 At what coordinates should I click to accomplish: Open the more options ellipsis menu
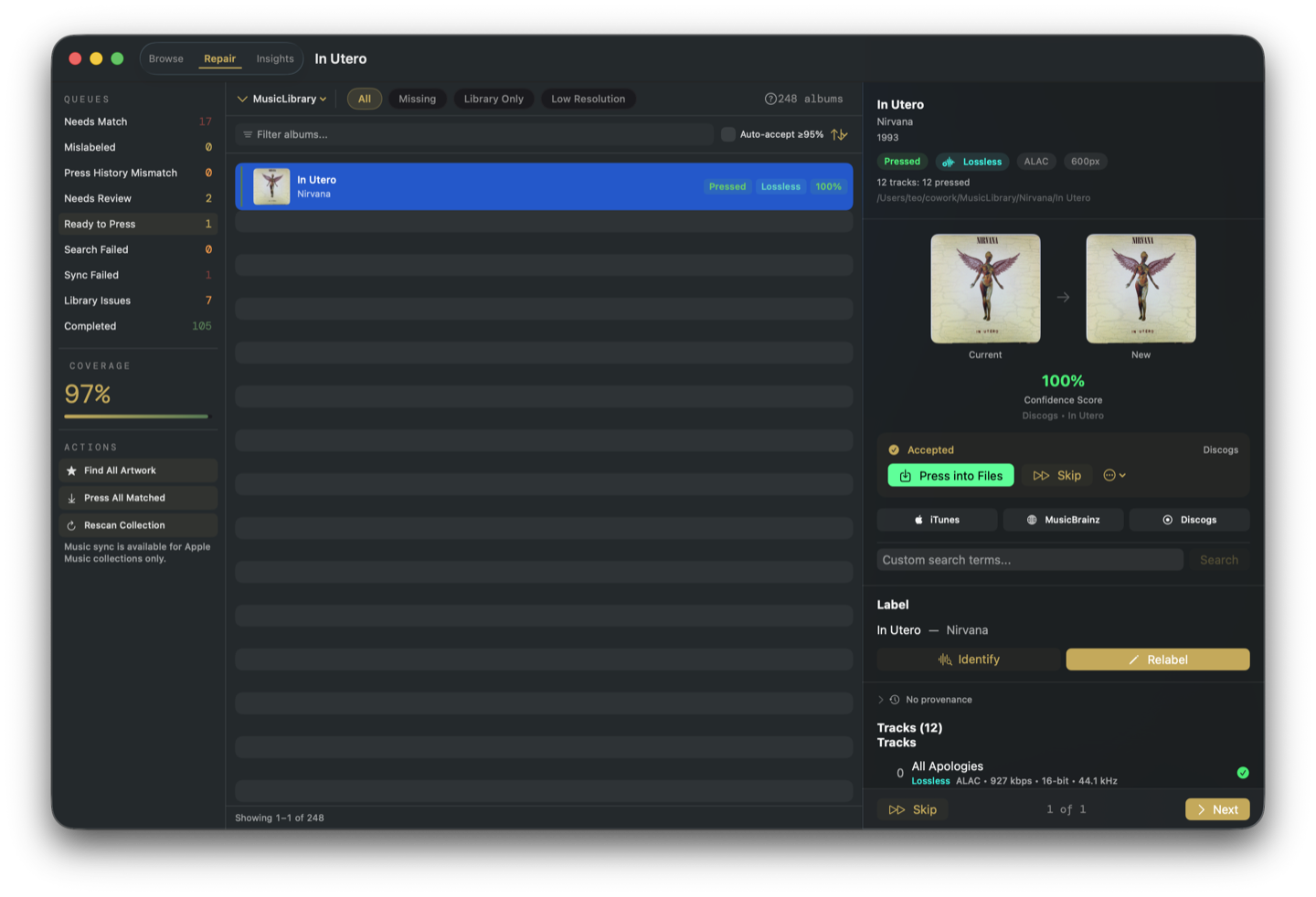tap(1114, 475)
